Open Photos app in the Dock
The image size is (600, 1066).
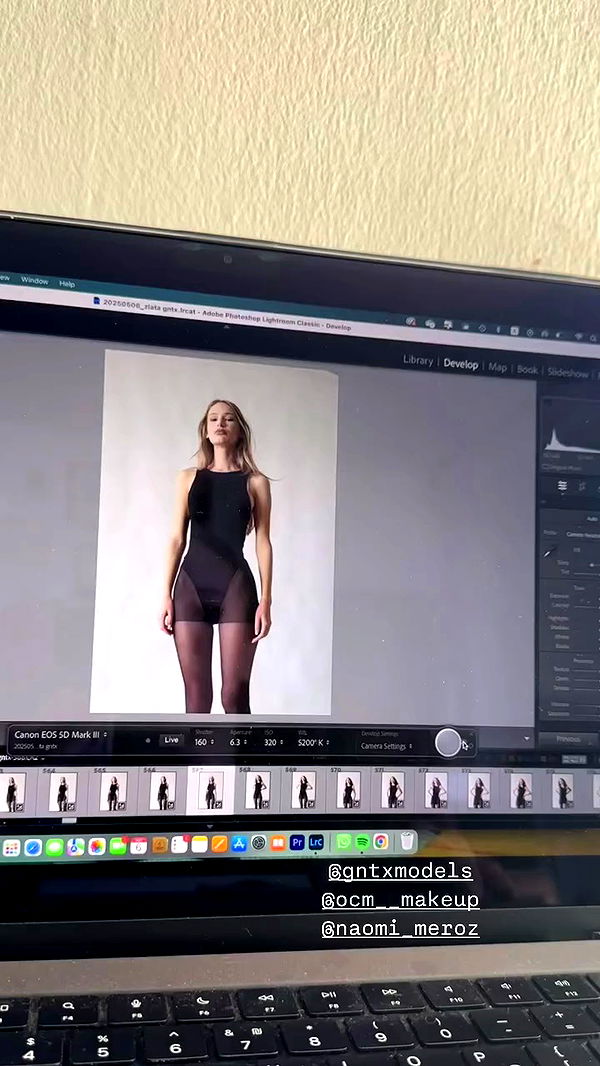(x=97, y=846)
